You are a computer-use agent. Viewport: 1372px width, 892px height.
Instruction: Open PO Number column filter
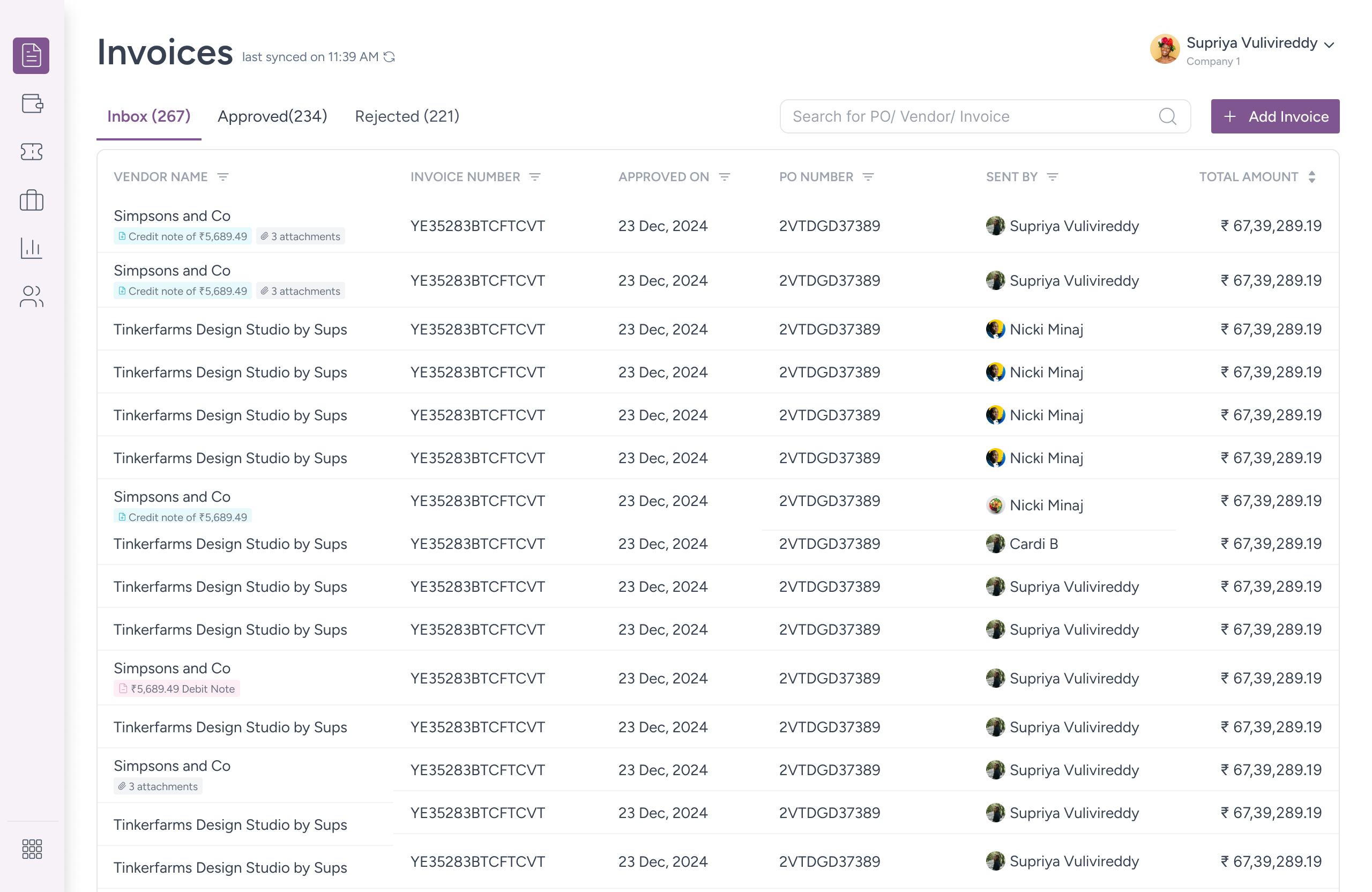[868, 177]
